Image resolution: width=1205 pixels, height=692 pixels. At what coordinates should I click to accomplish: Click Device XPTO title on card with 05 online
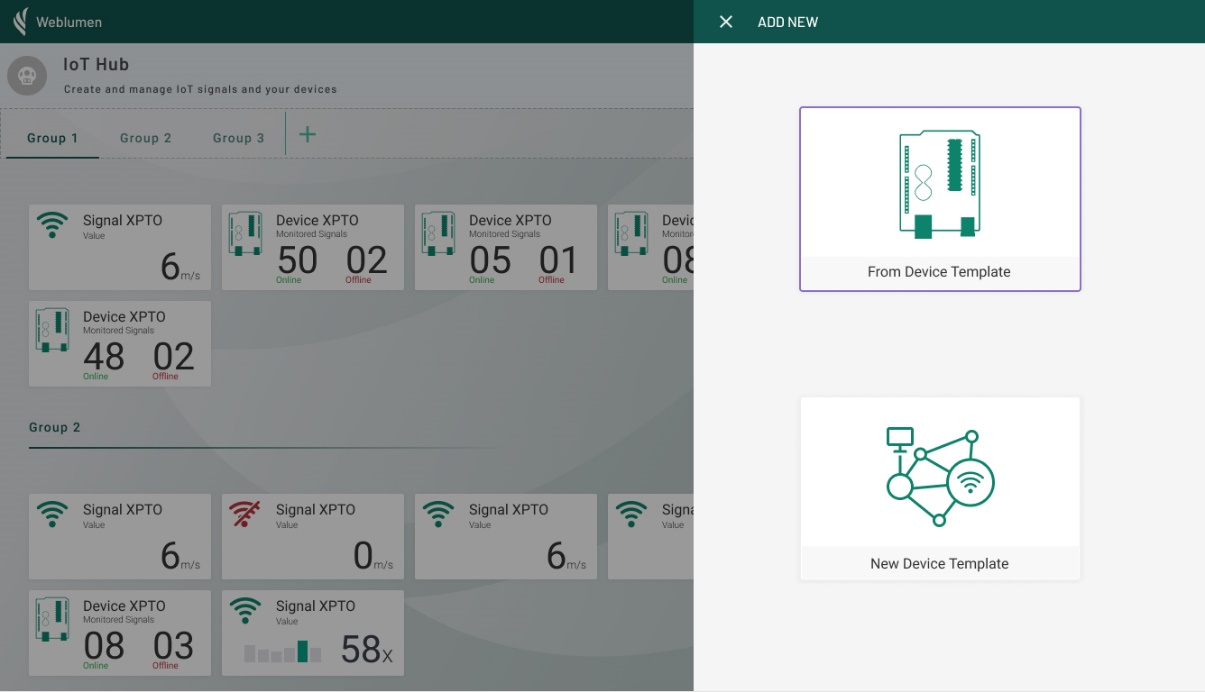click(510, 220)
